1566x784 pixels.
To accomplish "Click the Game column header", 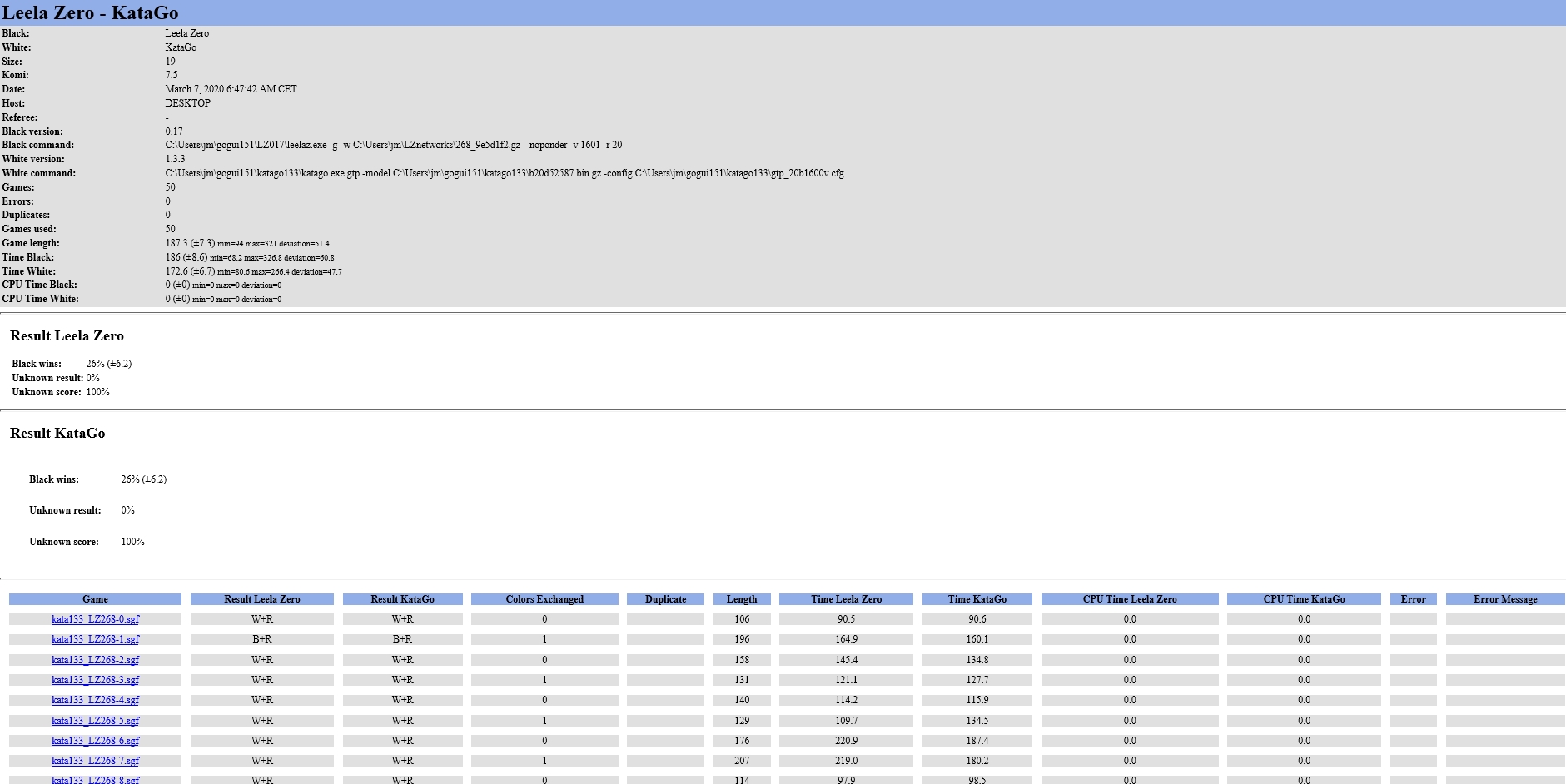I will [95, 599].
